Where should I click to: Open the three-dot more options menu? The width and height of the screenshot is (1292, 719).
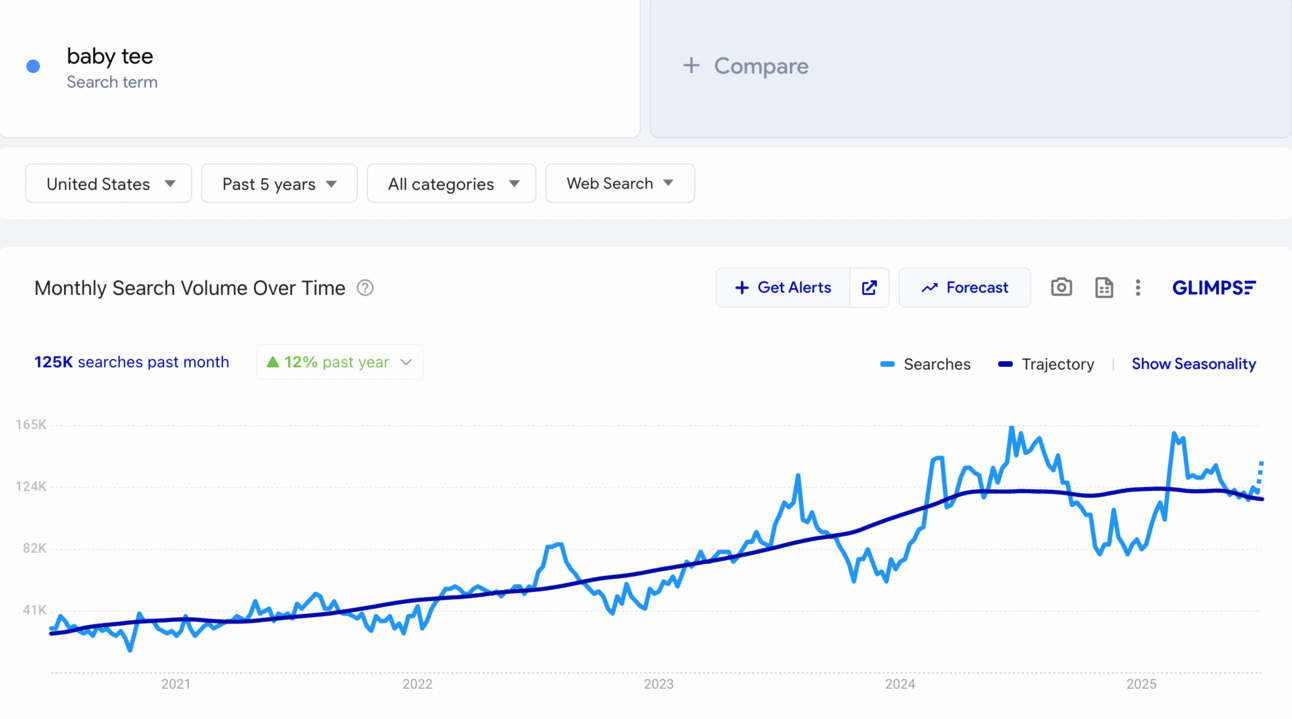(1138, 288)
